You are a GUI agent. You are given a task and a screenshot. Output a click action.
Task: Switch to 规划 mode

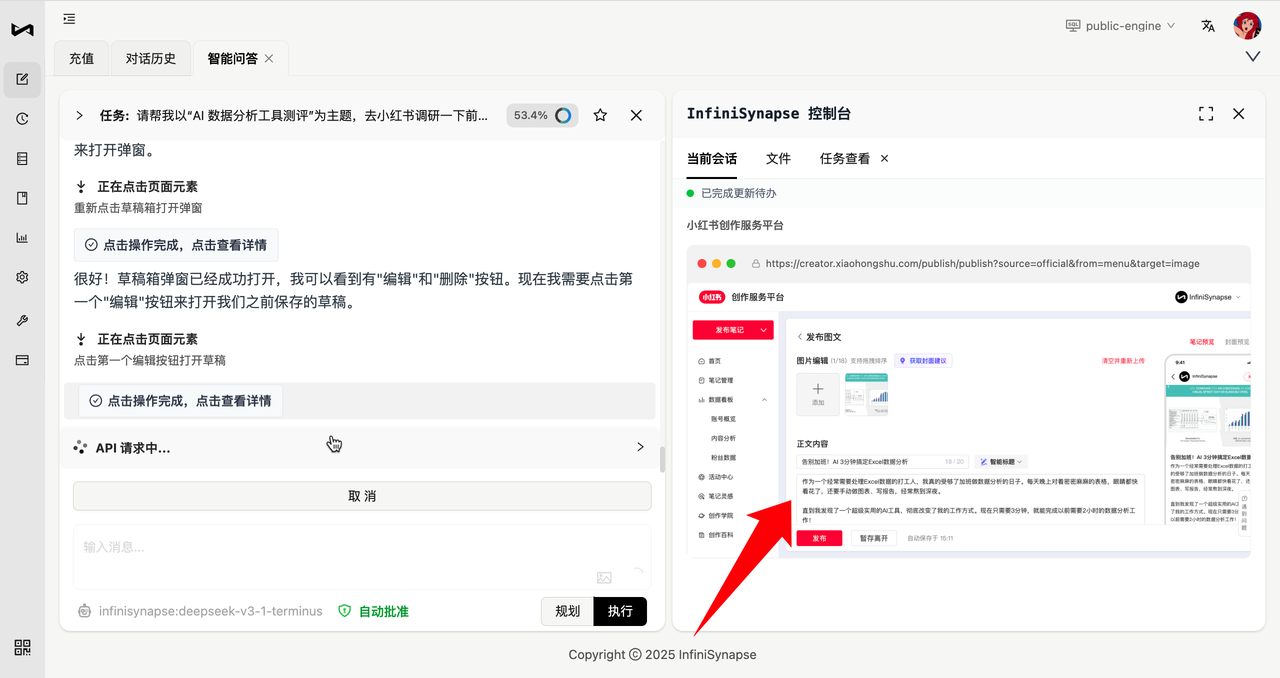567,611
